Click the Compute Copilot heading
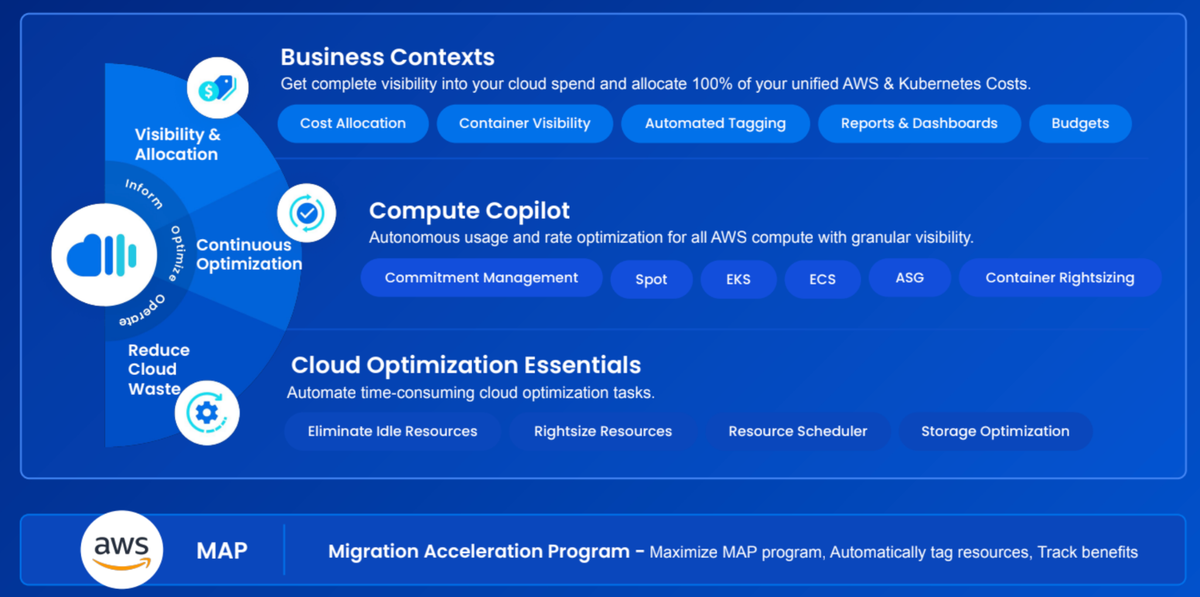Screen dimensions: 1200x597 coord(469,211)
